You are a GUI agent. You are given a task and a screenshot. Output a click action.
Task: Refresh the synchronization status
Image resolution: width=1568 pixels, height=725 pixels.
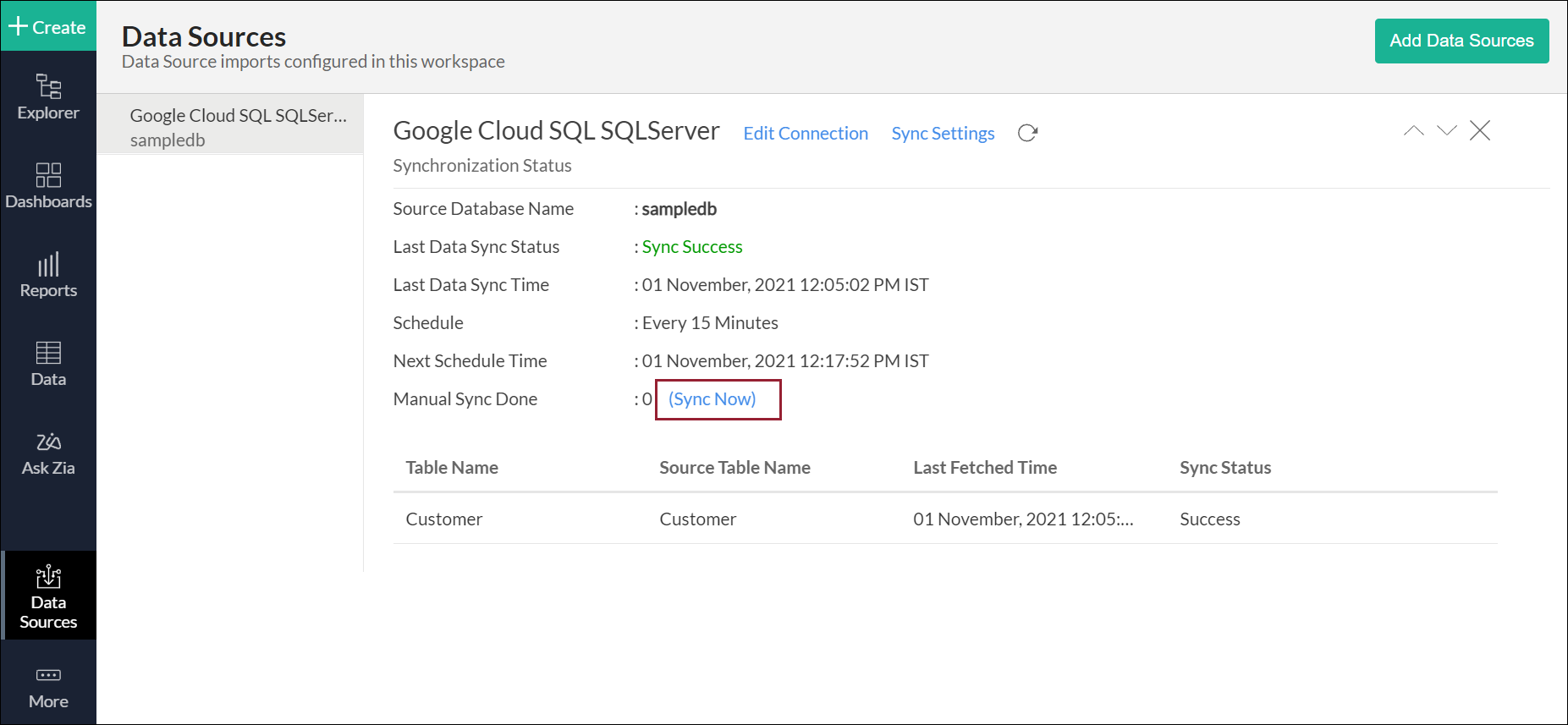(x=1027, y=133)
